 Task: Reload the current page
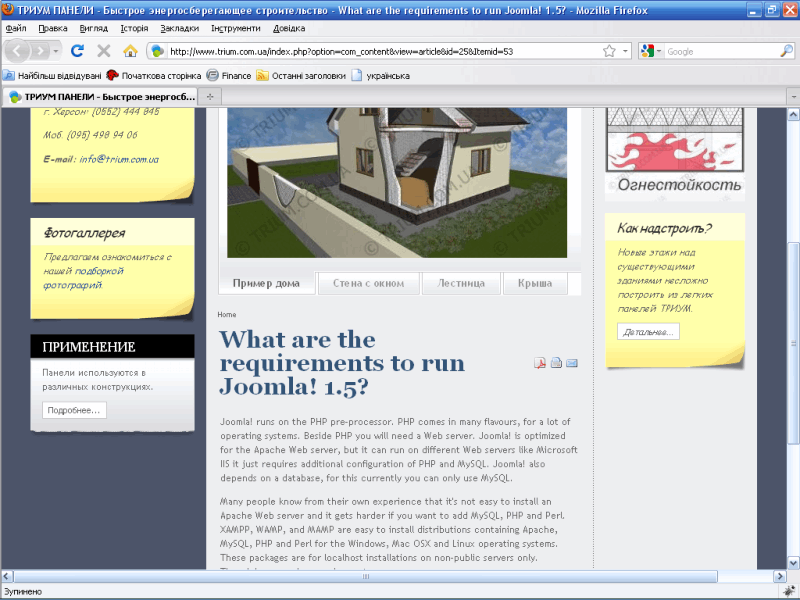point(78,51)
